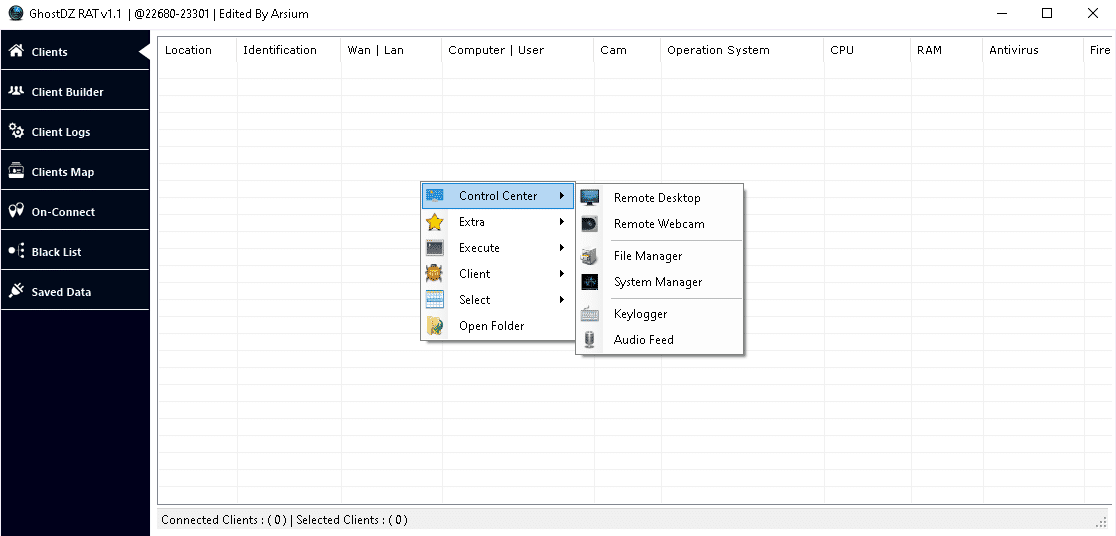Screen dimensions: 1116x536
Task: Open the Client Logs section
Action: click(75, 131)
